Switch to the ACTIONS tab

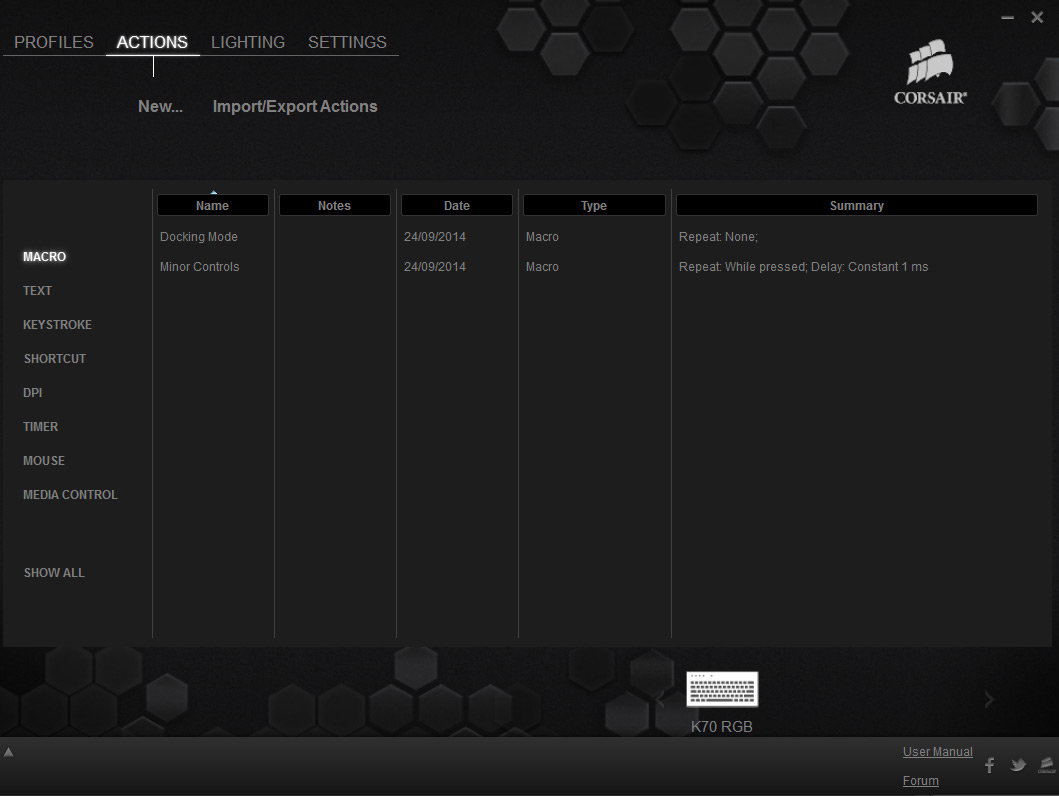pyautogui.click(x=152, y=43)
